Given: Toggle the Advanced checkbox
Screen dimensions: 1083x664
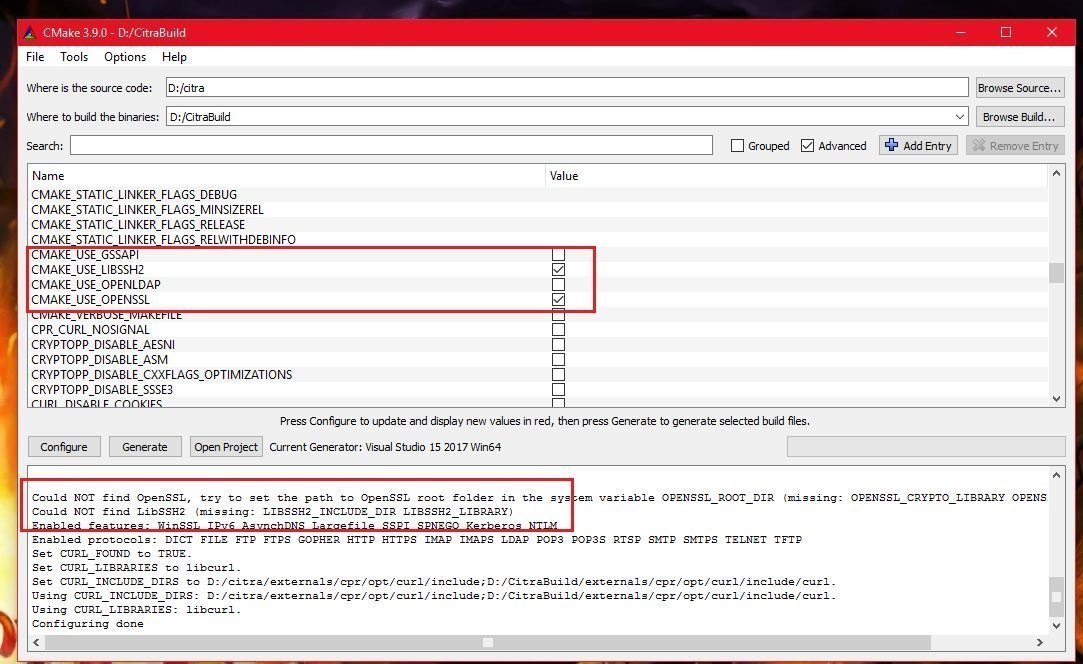Looking at the screenshot, I should tap(807, 146).
